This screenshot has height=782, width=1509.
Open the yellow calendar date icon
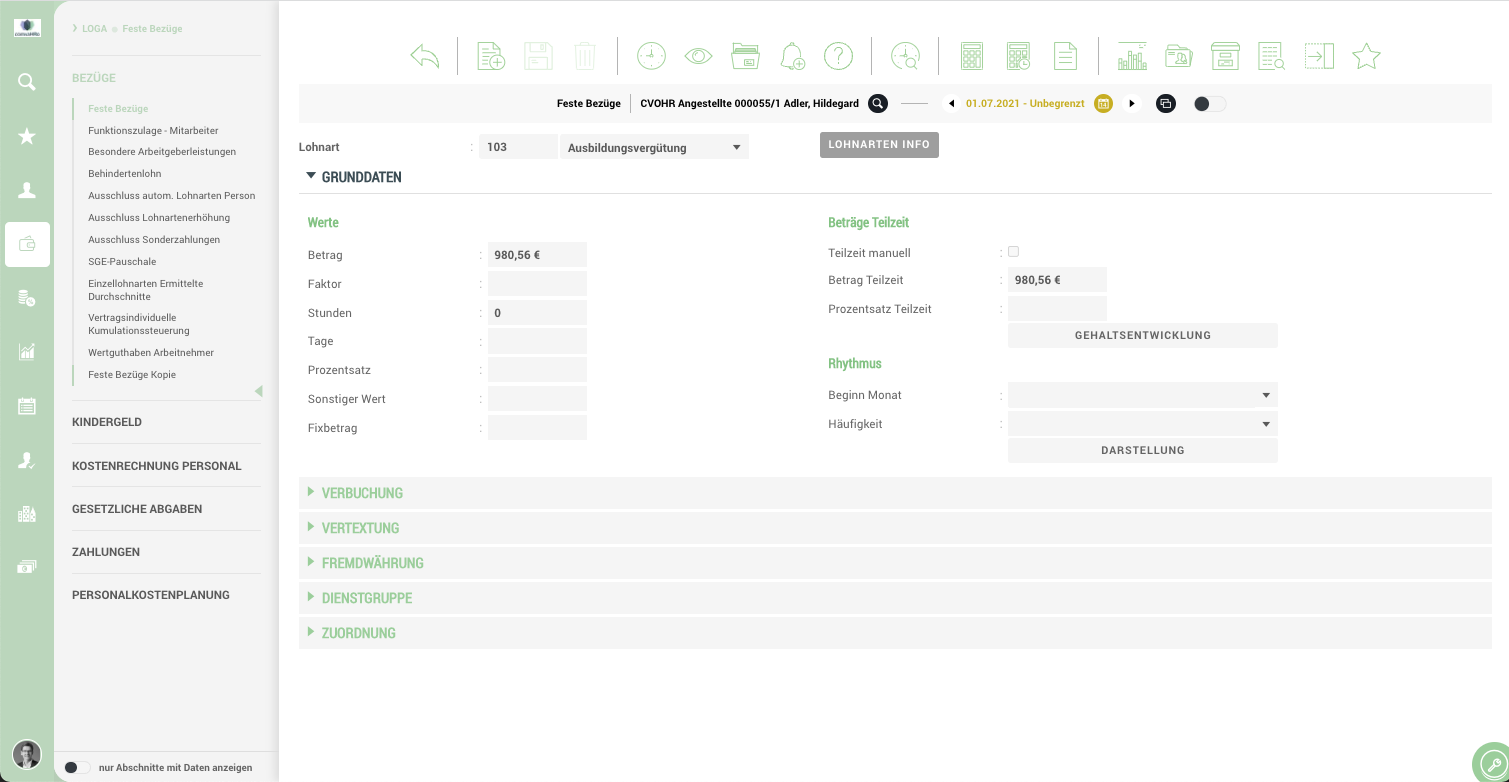[1103, 104]
